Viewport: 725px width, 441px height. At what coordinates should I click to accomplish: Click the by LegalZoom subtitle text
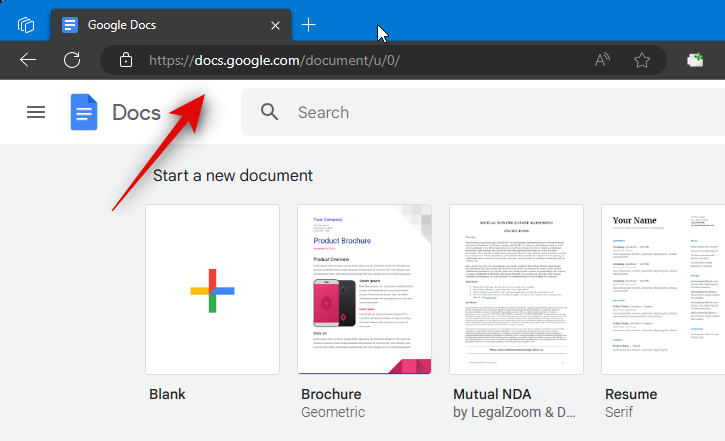(514, 412)
